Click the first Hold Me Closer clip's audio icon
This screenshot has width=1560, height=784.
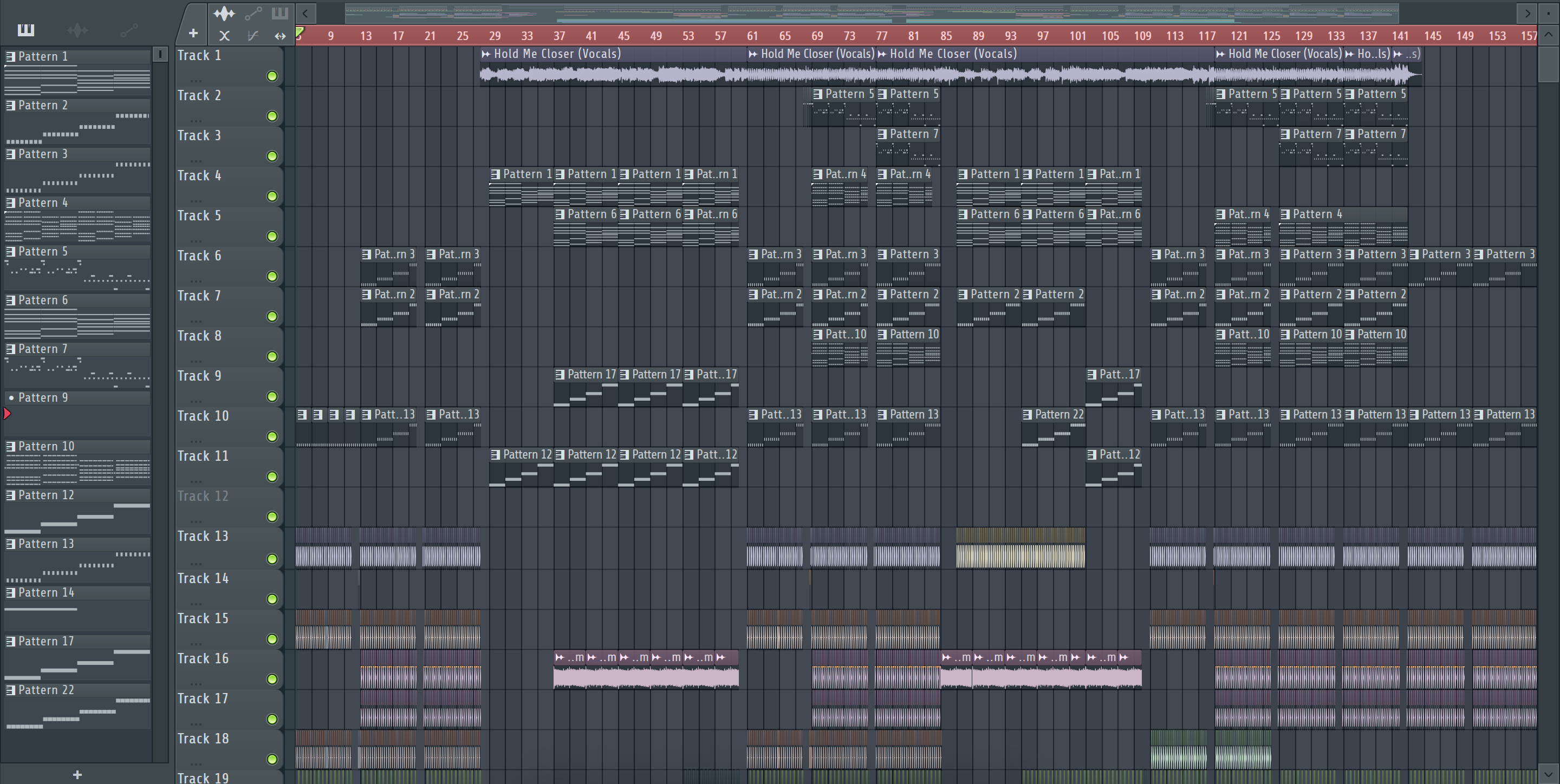(486, 54)
